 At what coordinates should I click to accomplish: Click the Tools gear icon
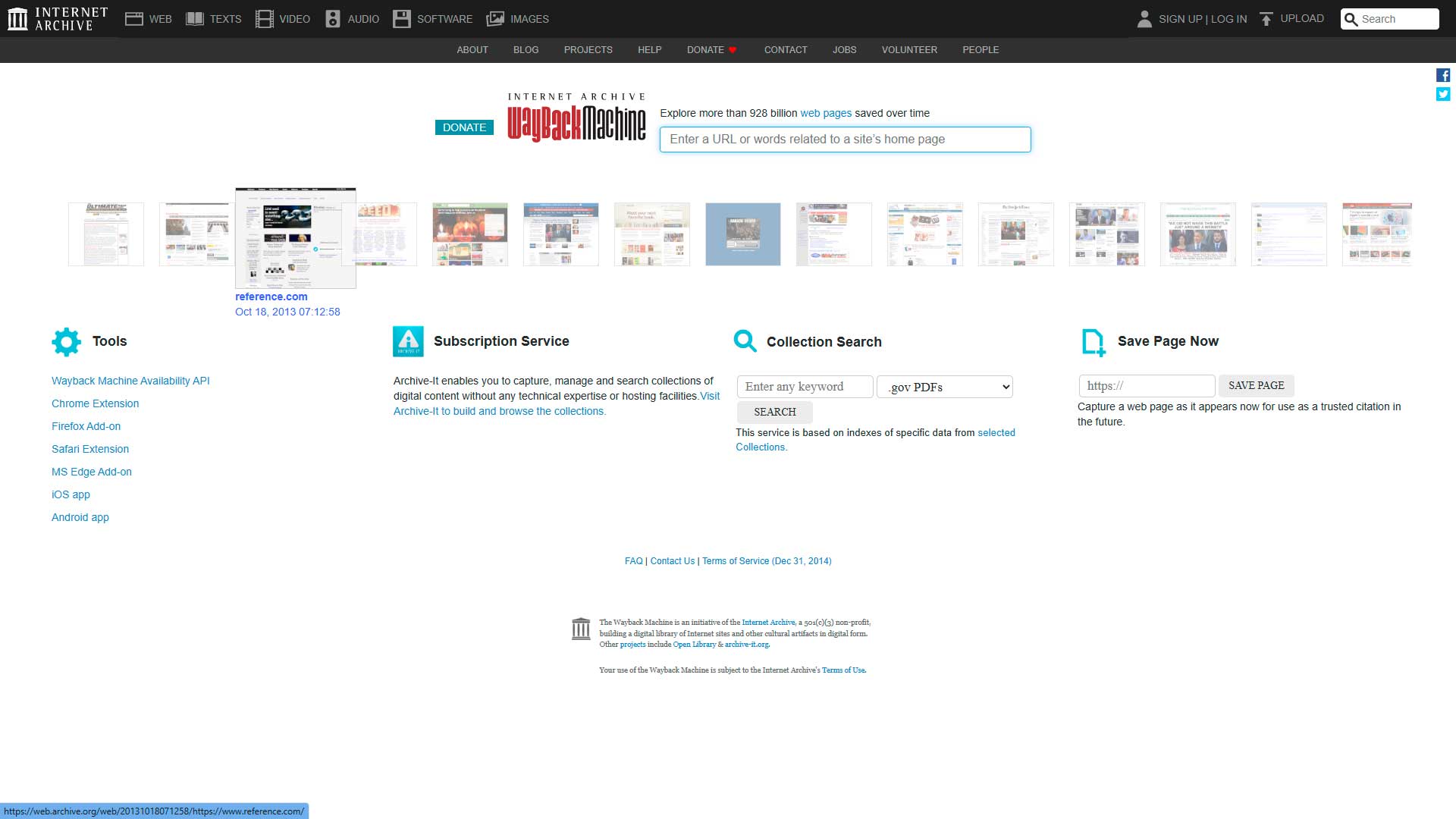tap(67, 342)
